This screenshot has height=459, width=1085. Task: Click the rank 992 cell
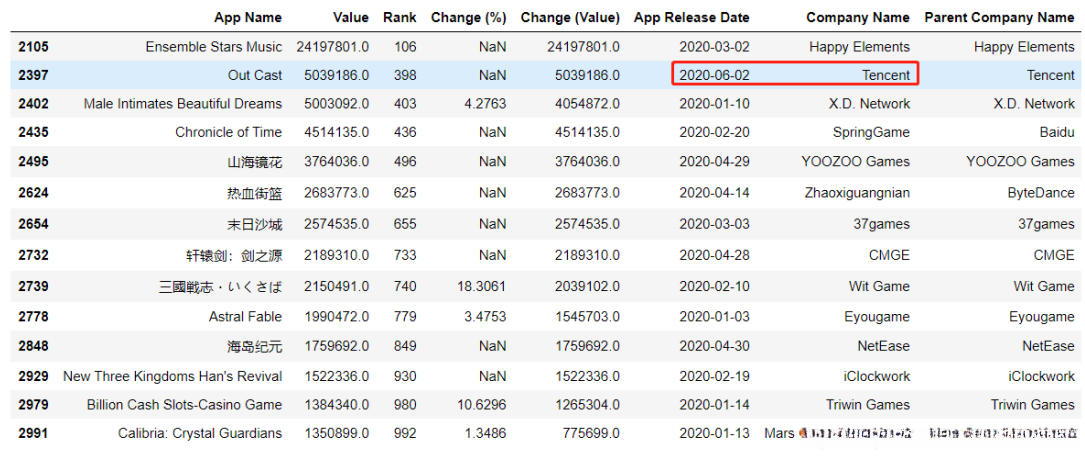point(405,433)
